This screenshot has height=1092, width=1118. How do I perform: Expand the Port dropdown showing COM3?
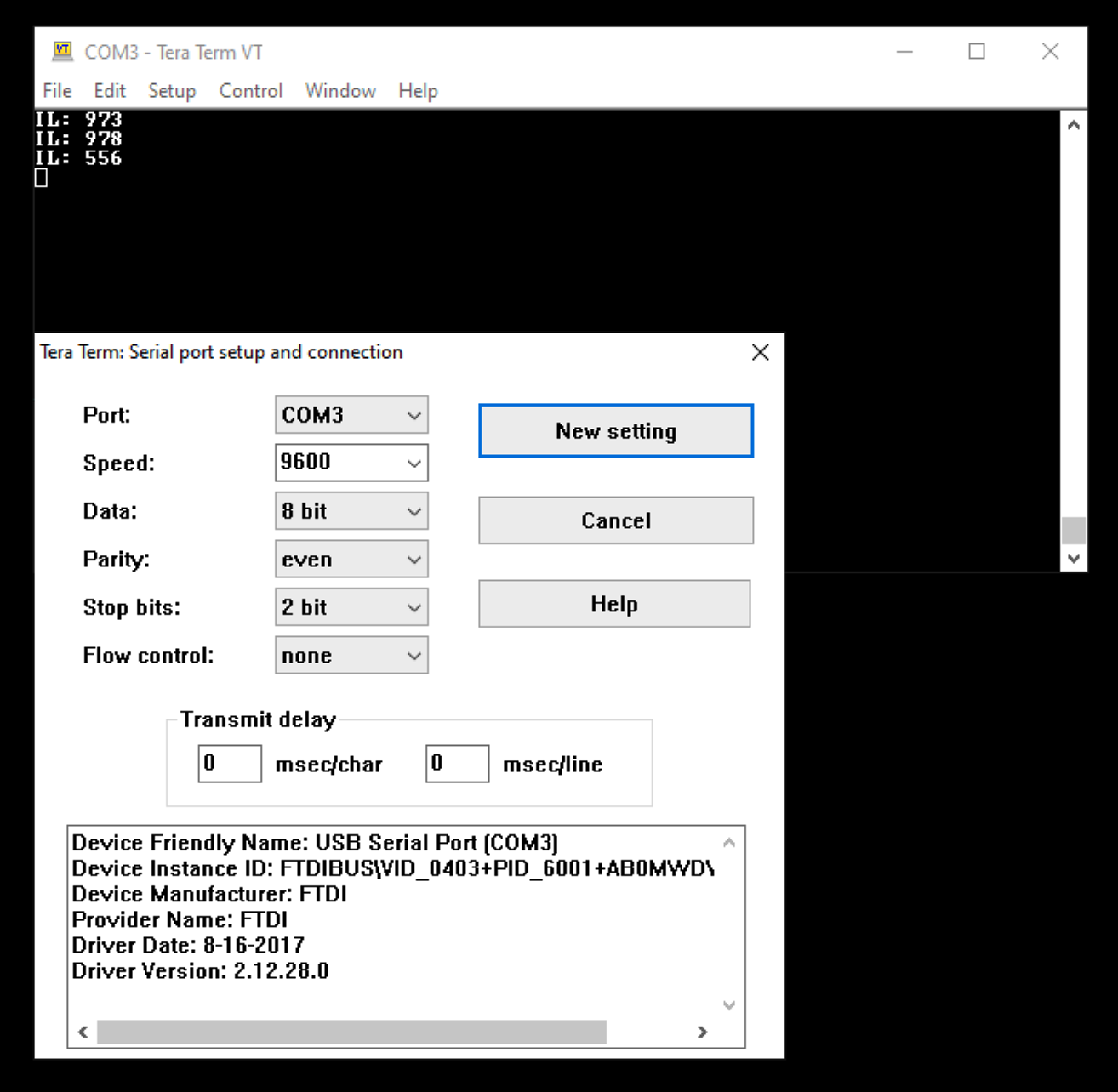click(x=351, y=415)
